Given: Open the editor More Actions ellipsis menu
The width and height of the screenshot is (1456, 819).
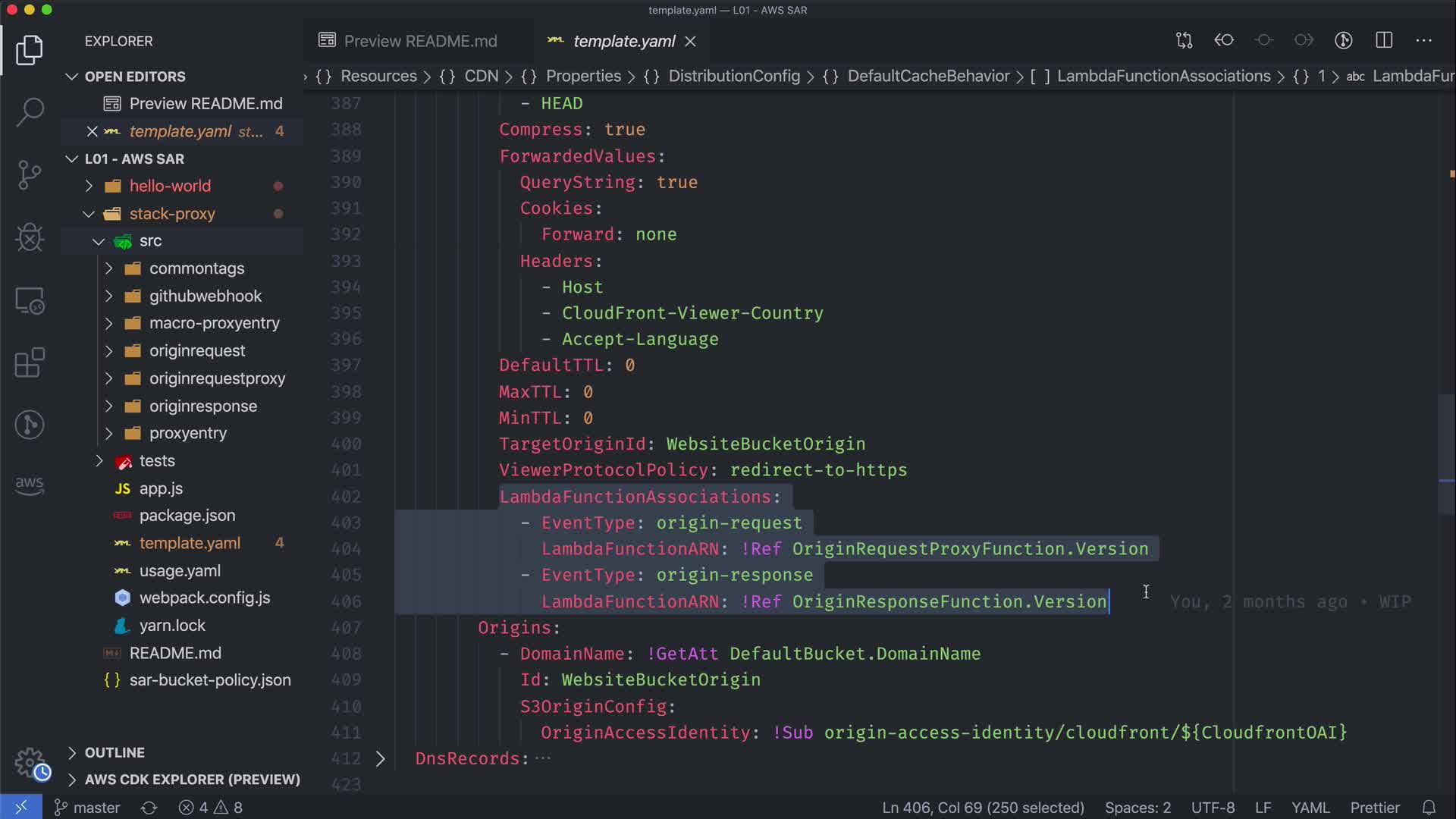Looking at the screenshot, I should (x=1424, y=40).
